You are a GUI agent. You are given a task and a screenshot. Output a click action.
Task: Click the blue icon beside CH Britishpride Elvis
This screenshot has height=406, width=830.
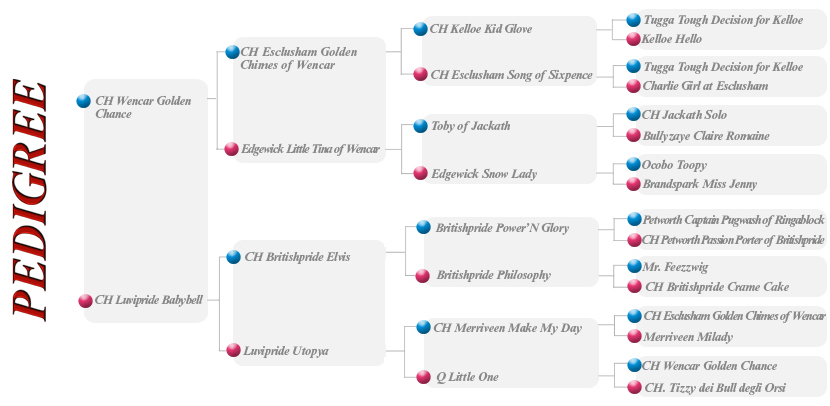(233, 257)
